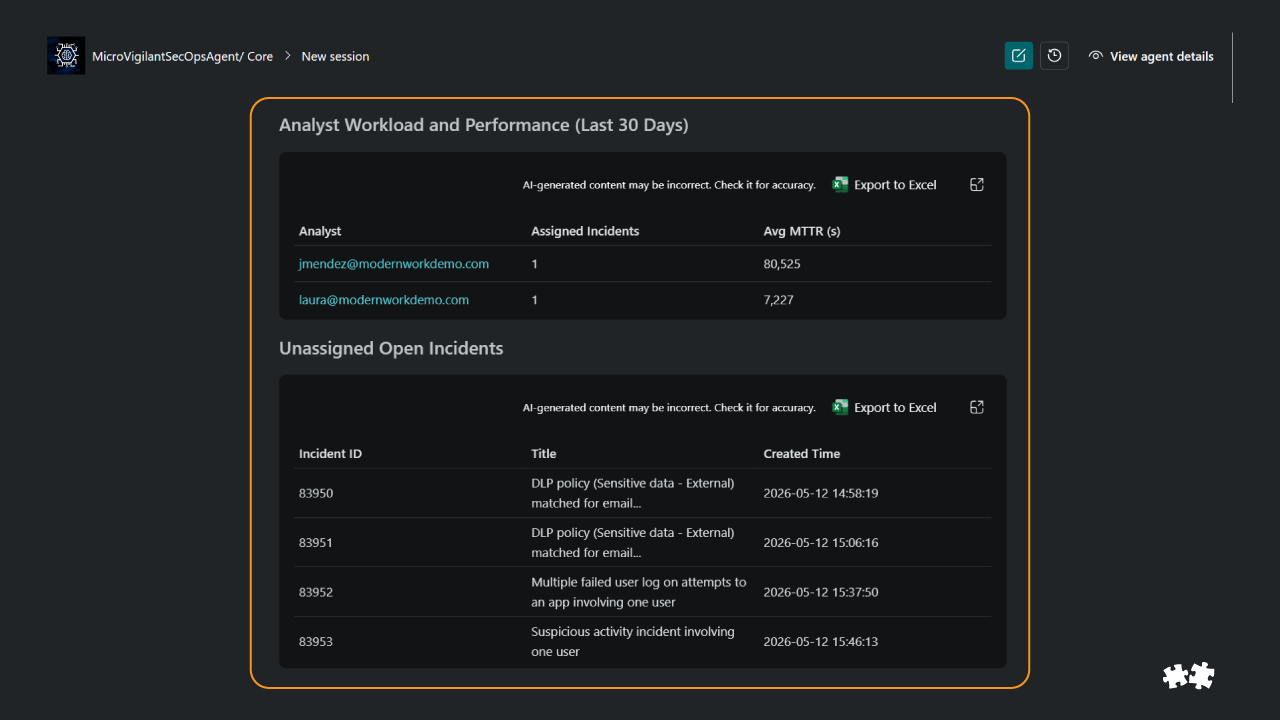Click the Incident ID column header

[x=330, y=454]
